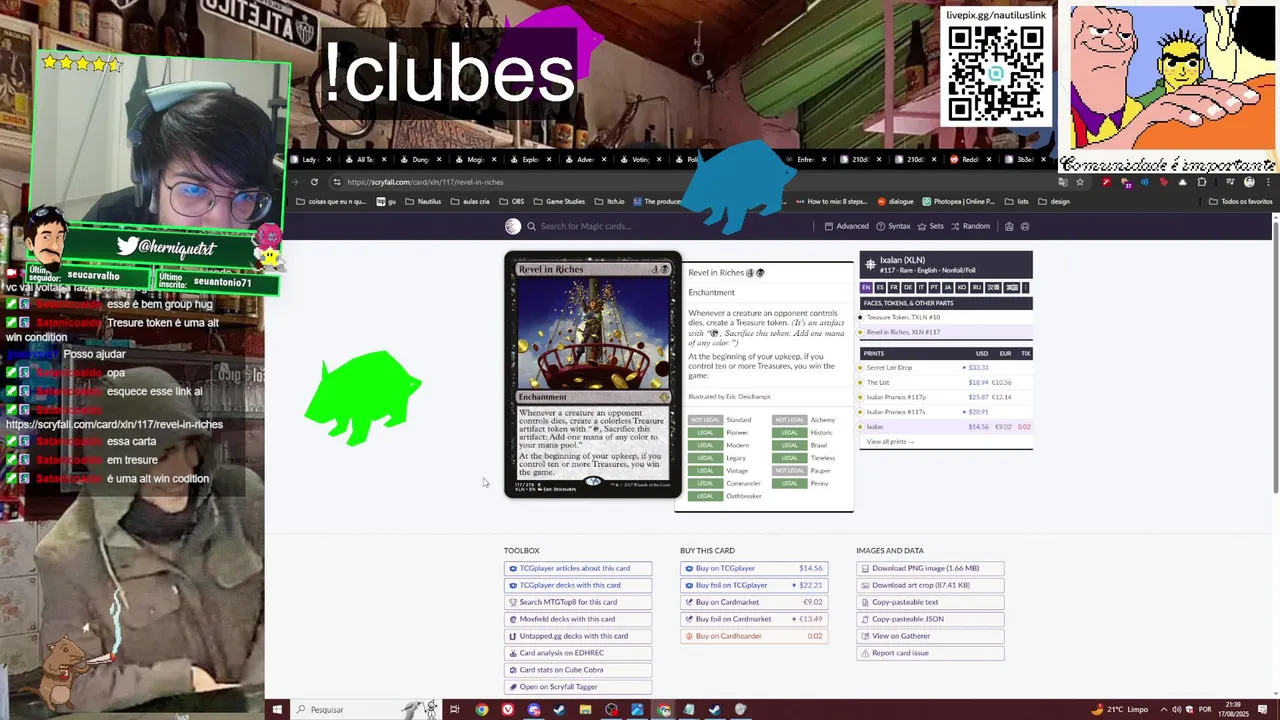Click the Ixalan set symbol icon
The height and width of the screenshot is (720, 1280).
(x=870, y=265)
